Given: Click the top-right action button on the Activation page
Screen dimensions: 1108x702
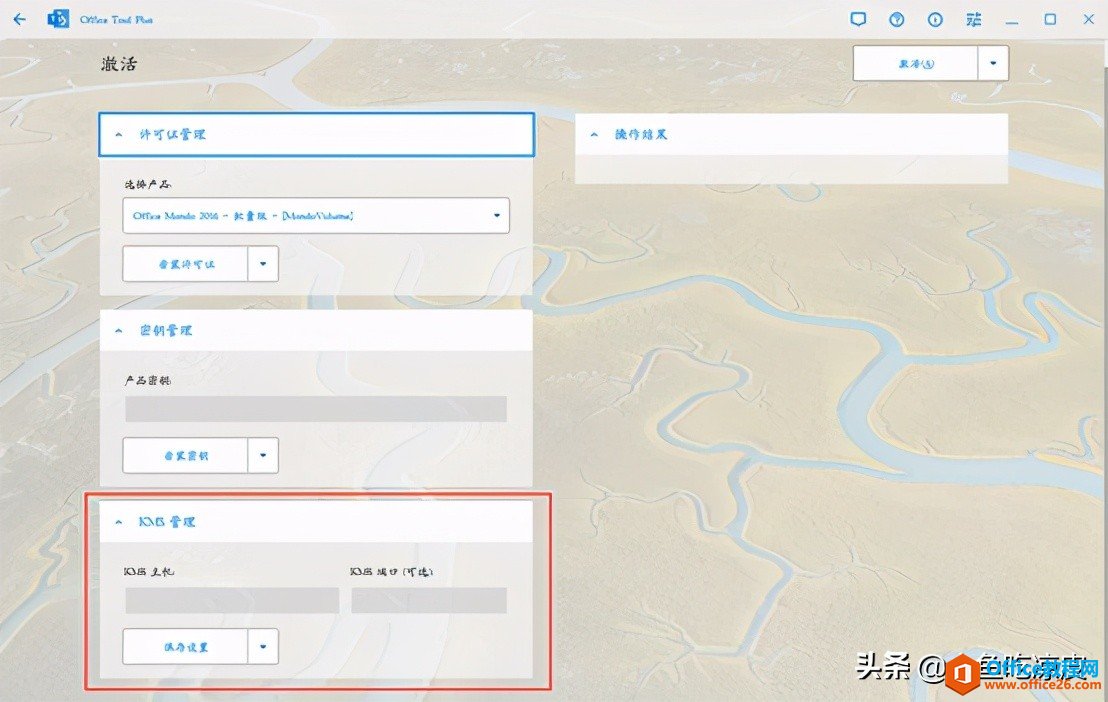Looking at the screenshot, I should 915,62.
